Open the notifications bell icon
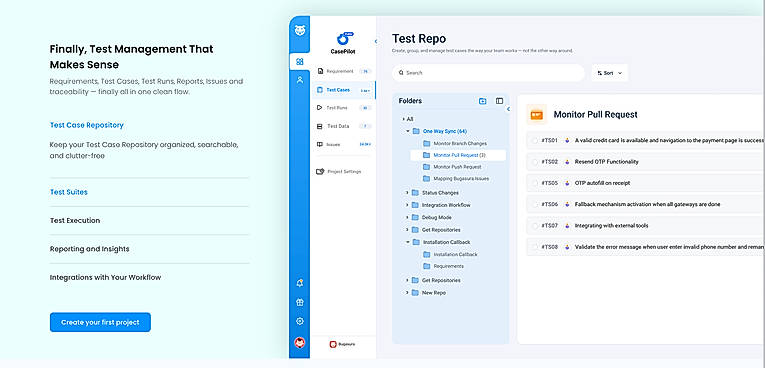The image size is (765, 368). (300, 283)
